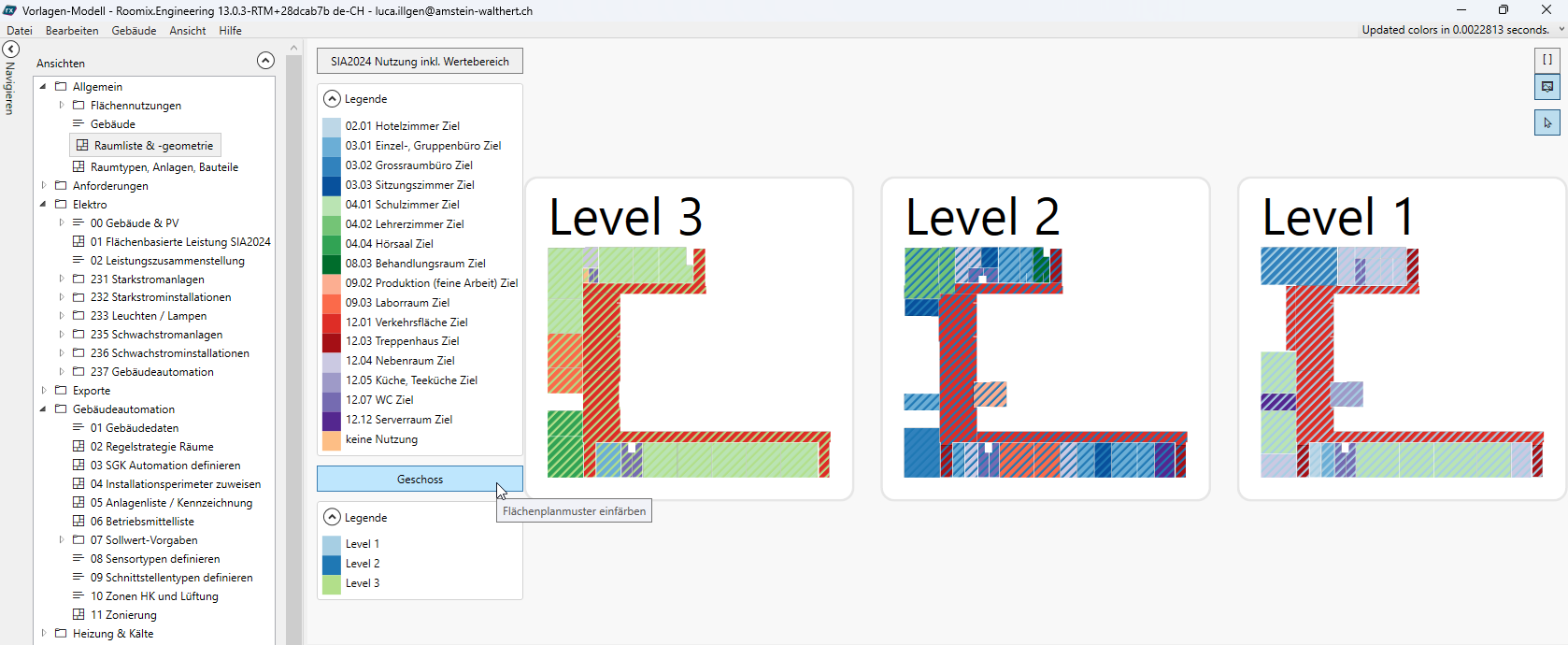Click the 12.01 Verkehrsfläche Ziel color swatch
Viewport: 1568px width, 645px height.
click(x=332, y=322)
